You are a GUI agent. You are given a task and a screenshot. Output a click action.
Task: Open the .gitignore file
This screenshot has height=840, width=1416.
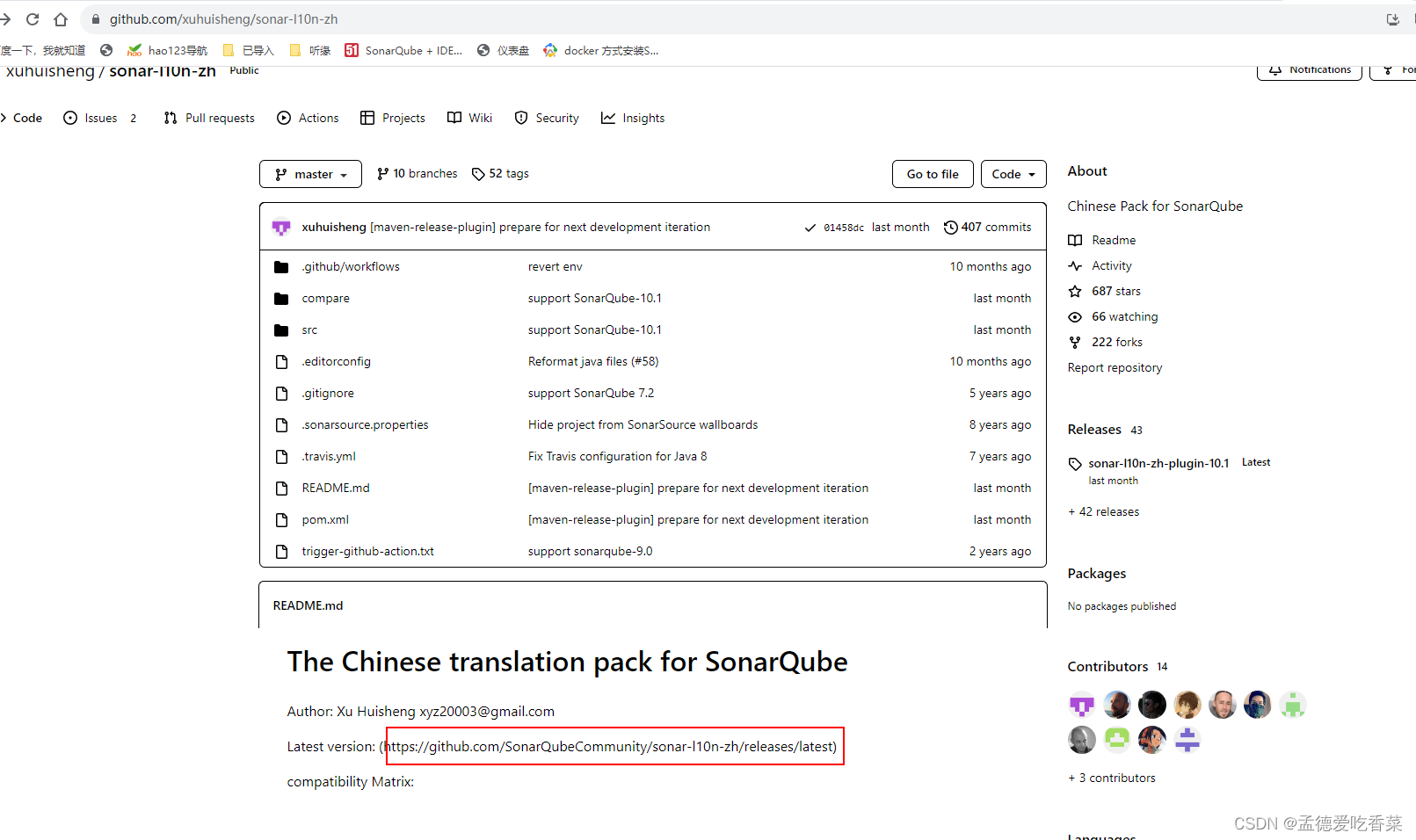(x=328, y=393)
